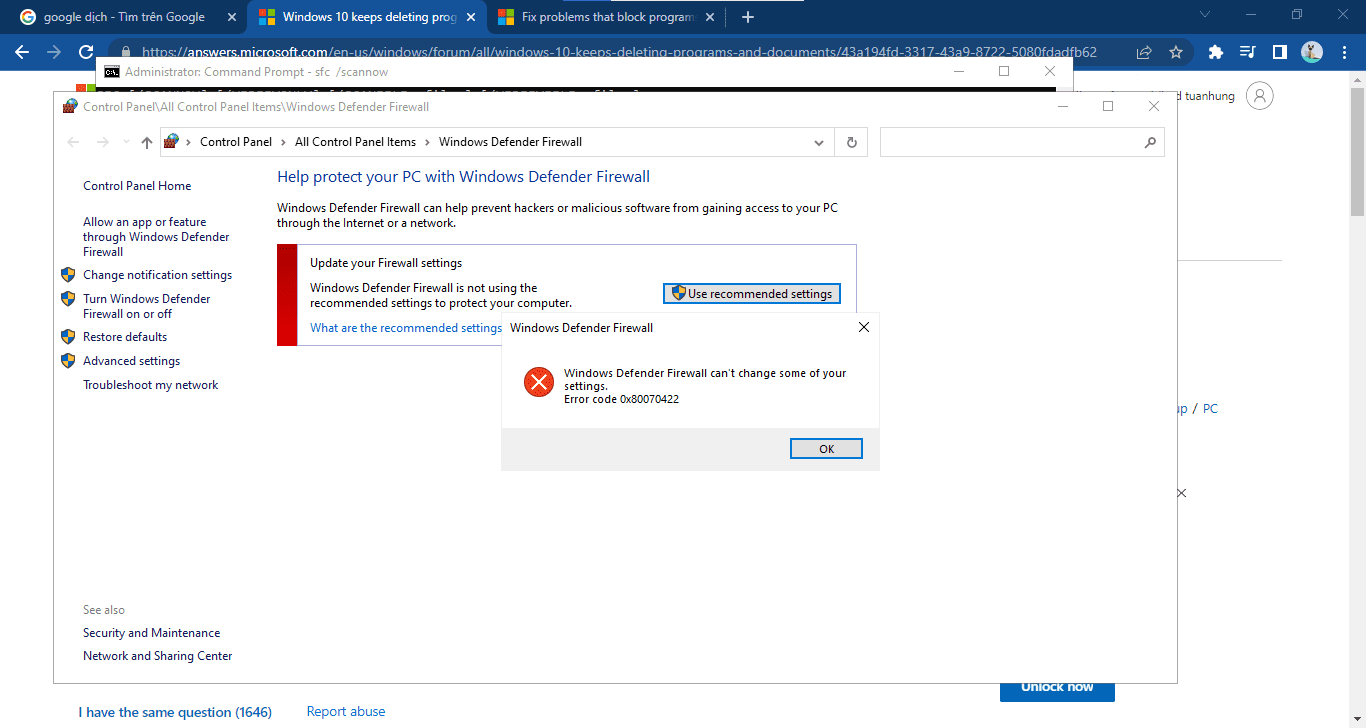Click Chrome back button
The image size is (1366, 728).
[22, 52]
